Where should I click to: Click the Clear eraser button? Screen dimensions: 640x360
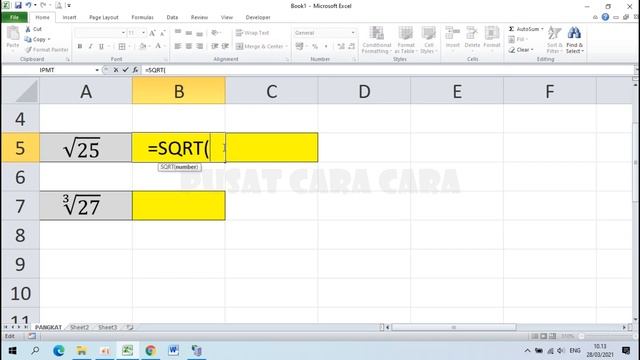pyautogui.click(x=521, y=50)
